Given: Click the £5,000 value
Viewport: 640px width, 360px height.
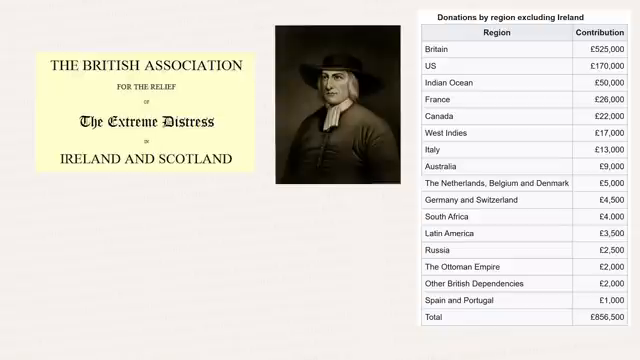Looking at the screenshot, I should pyautogui.click(x=611, y=183).
